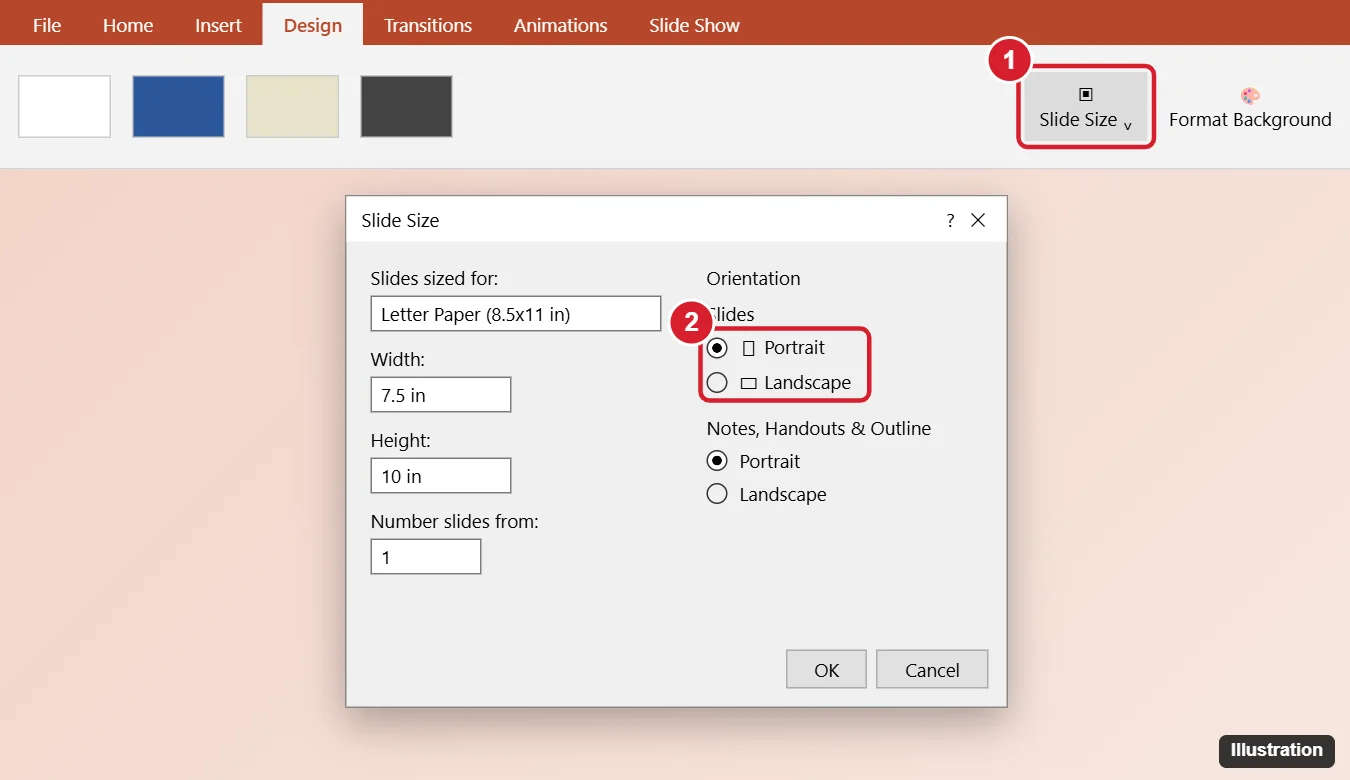Open the dialog help question mark
This screenshot has width=1350, height=780.
click(x=950, y=221)
